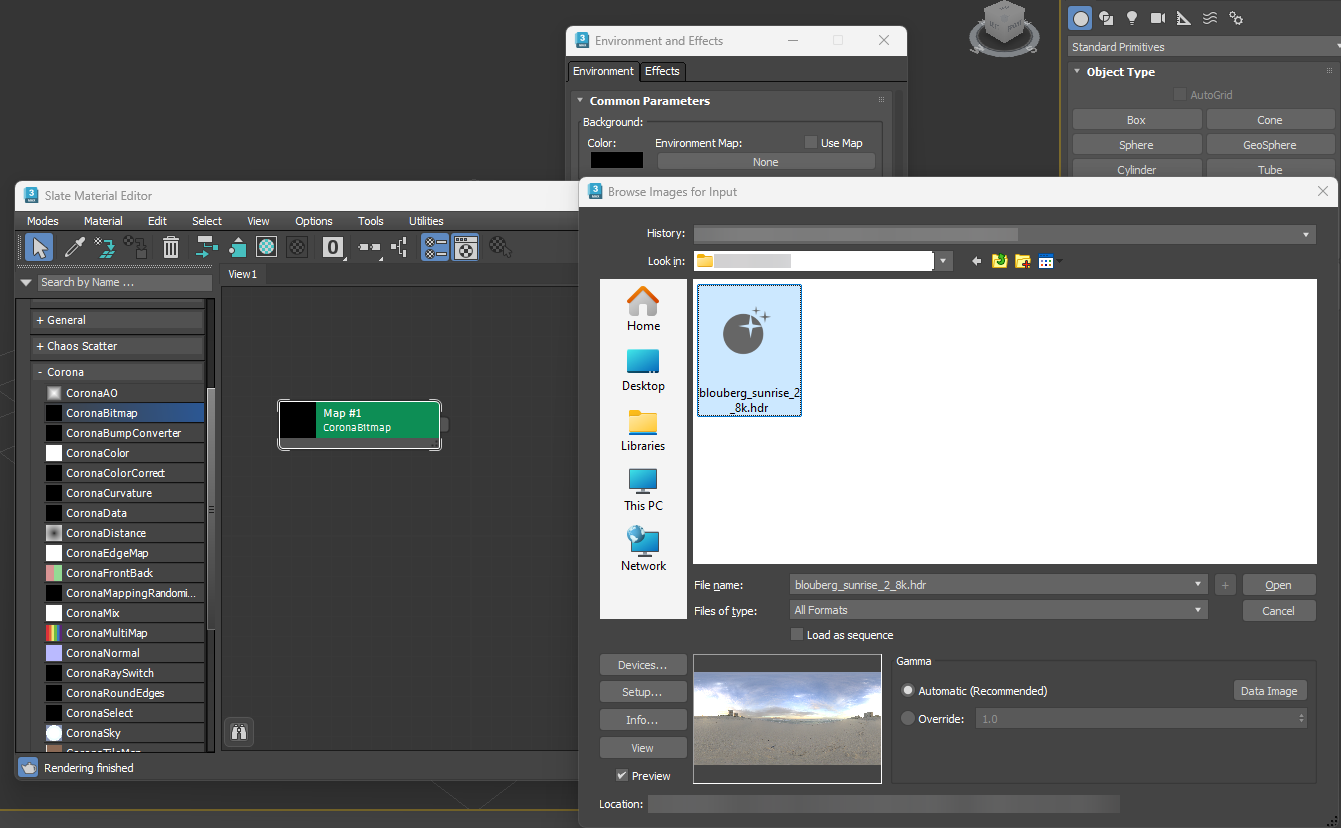Viewport: 1341px width, 828px height.
Task: Select Automatic (Recommended) gamma radio button
Action: click(908, 691)
